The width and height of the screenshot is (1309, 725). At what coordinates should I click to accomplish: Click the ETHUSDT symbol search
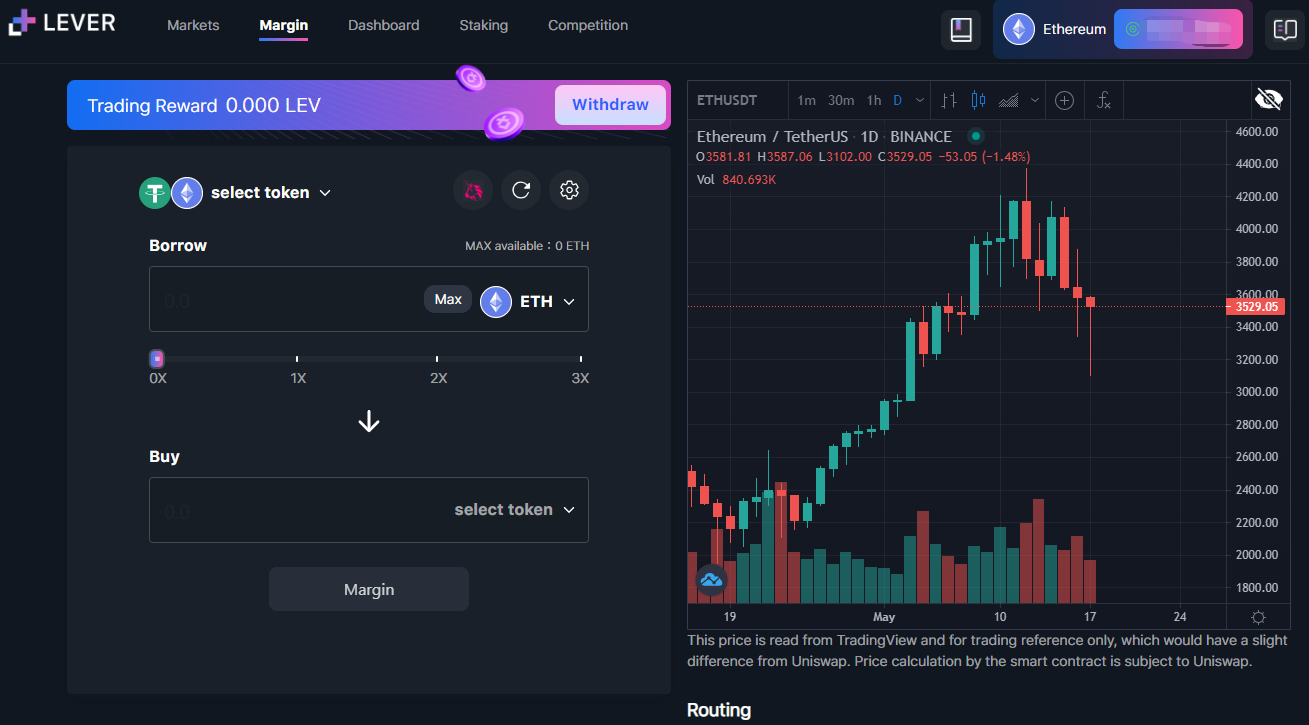pyautogui.click(x=727, y=100)
